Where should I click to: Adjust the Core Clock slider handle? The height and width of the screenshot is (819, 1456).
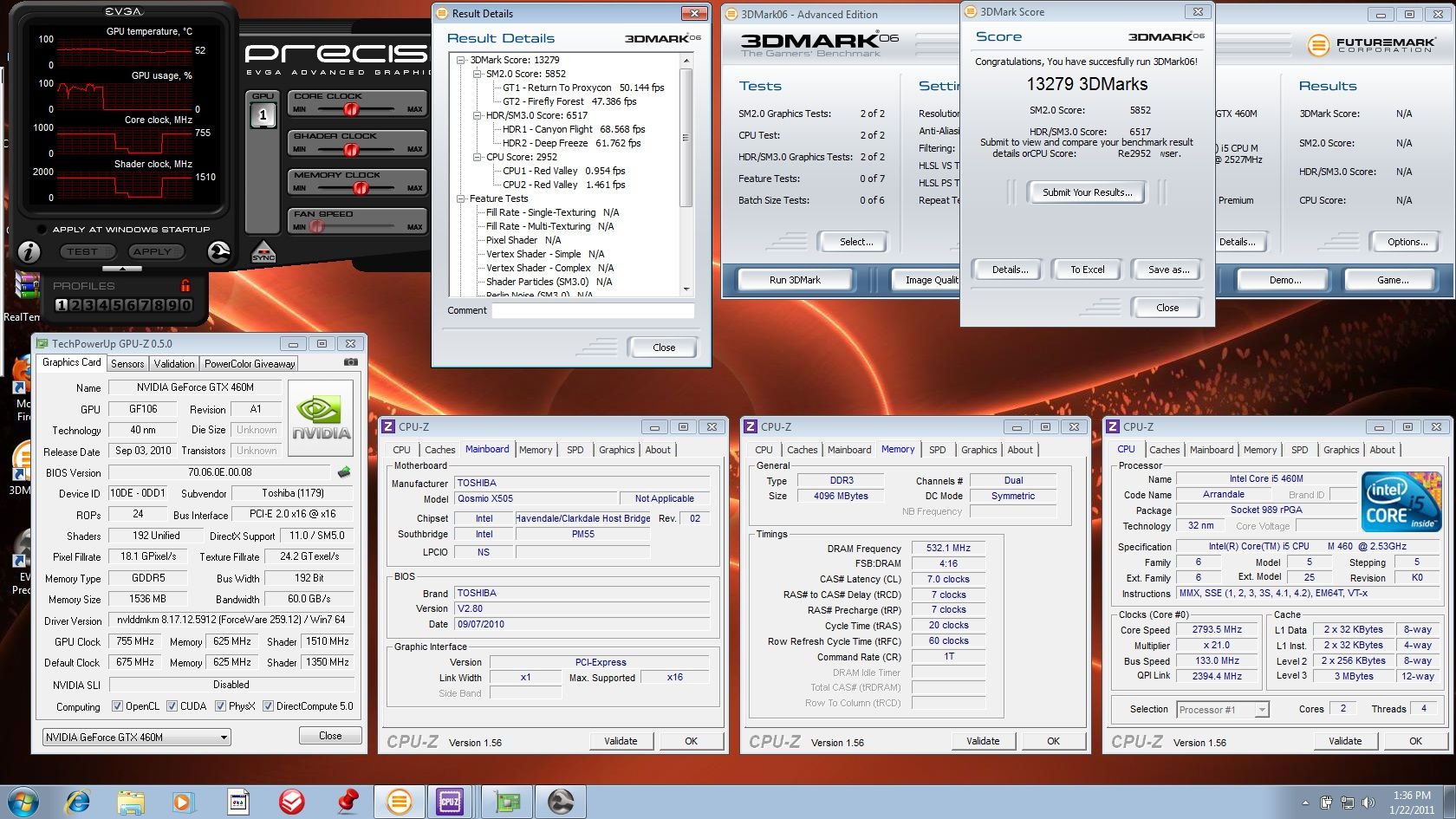tap(350, 109)
